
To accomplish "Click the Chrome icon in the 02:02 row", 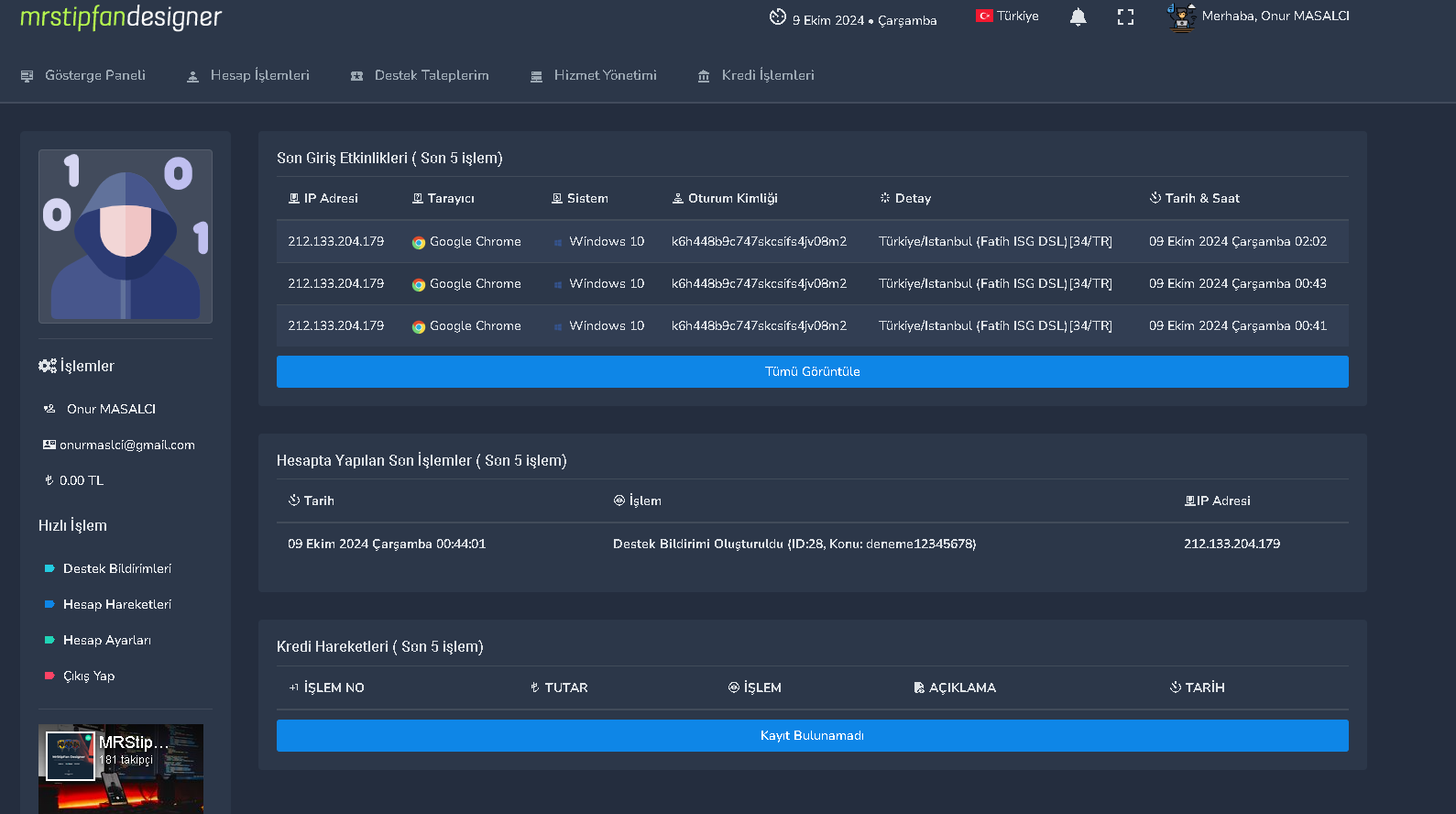I will [419, 242].
